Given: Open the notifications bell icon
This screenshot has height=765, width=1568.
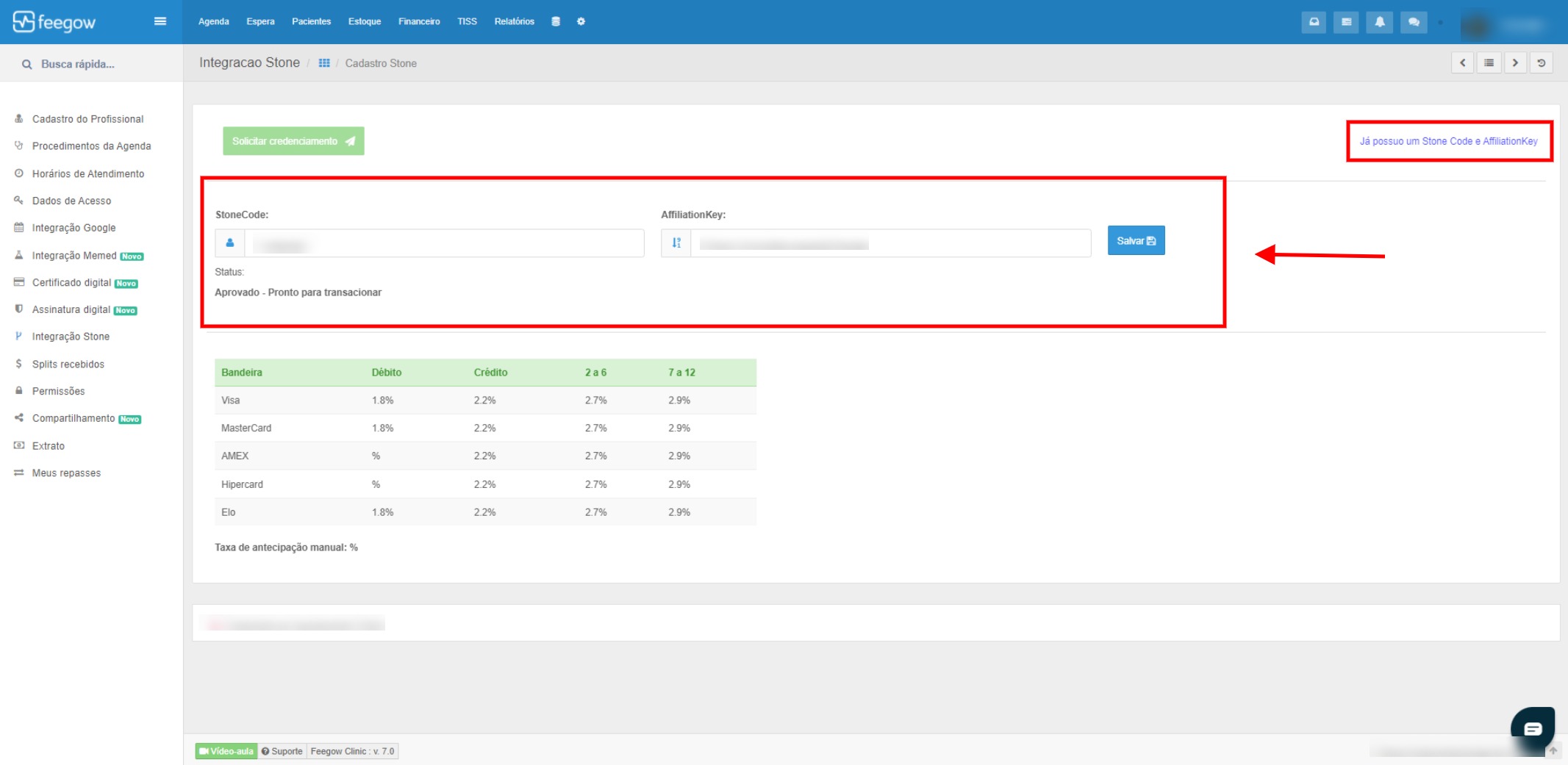Looking at the screenshot, I should coord(1380,22).
